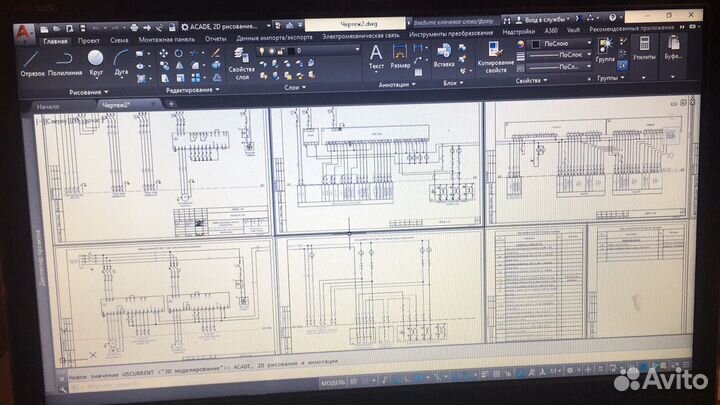
Task: Click the Вставка (Insert block) icon
Action: [x=444, y=55]
